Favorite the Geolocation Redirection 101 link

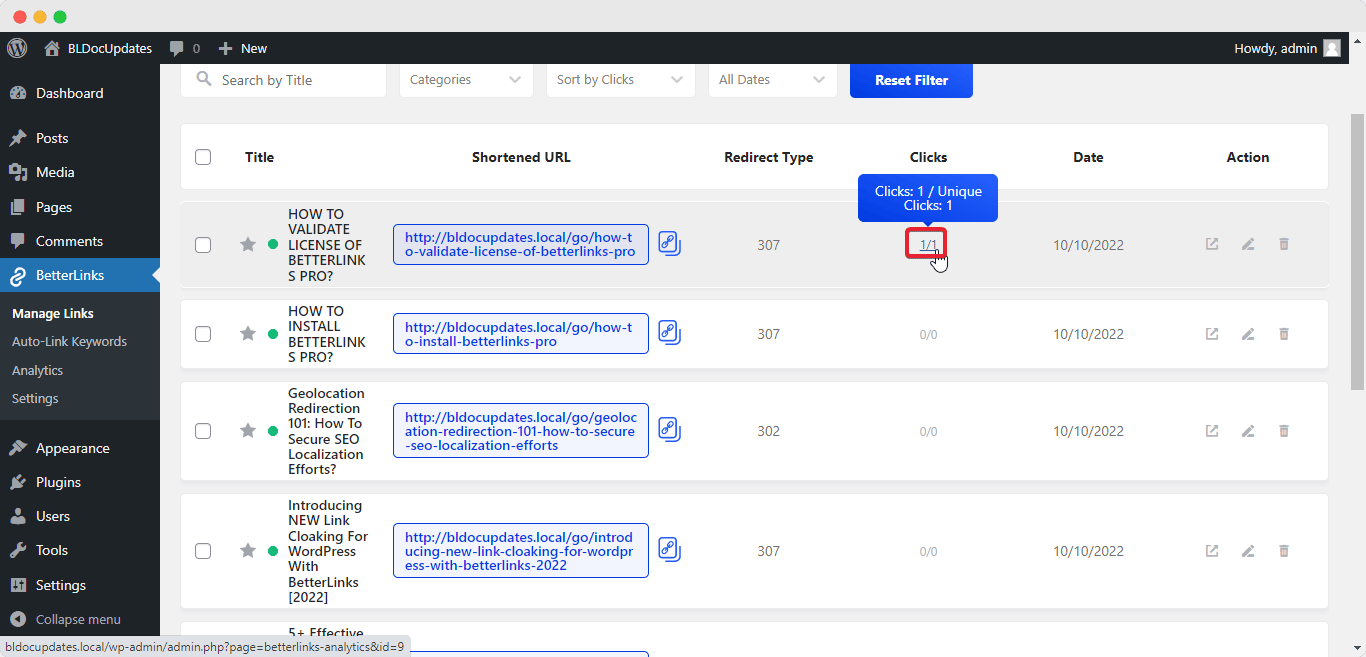coord(248,430)
